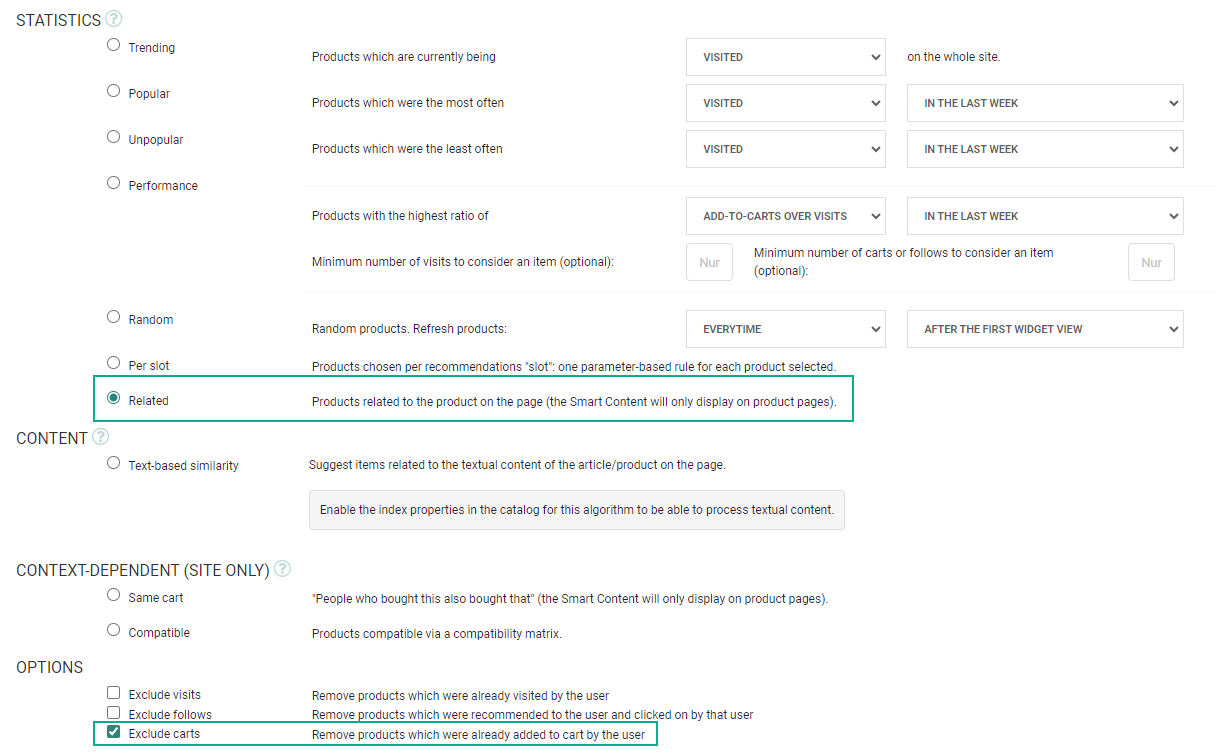The image size is (1216, 753).
Task: Open the Trending VISITED dropdown
Action: (785, 57)
